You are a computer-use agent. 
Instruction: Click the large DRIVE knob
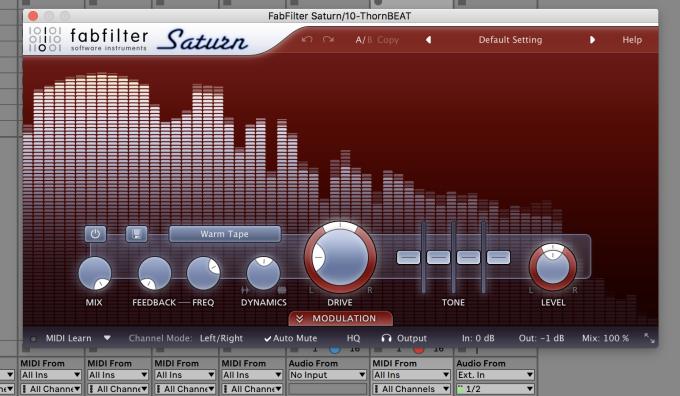point(340,258)
